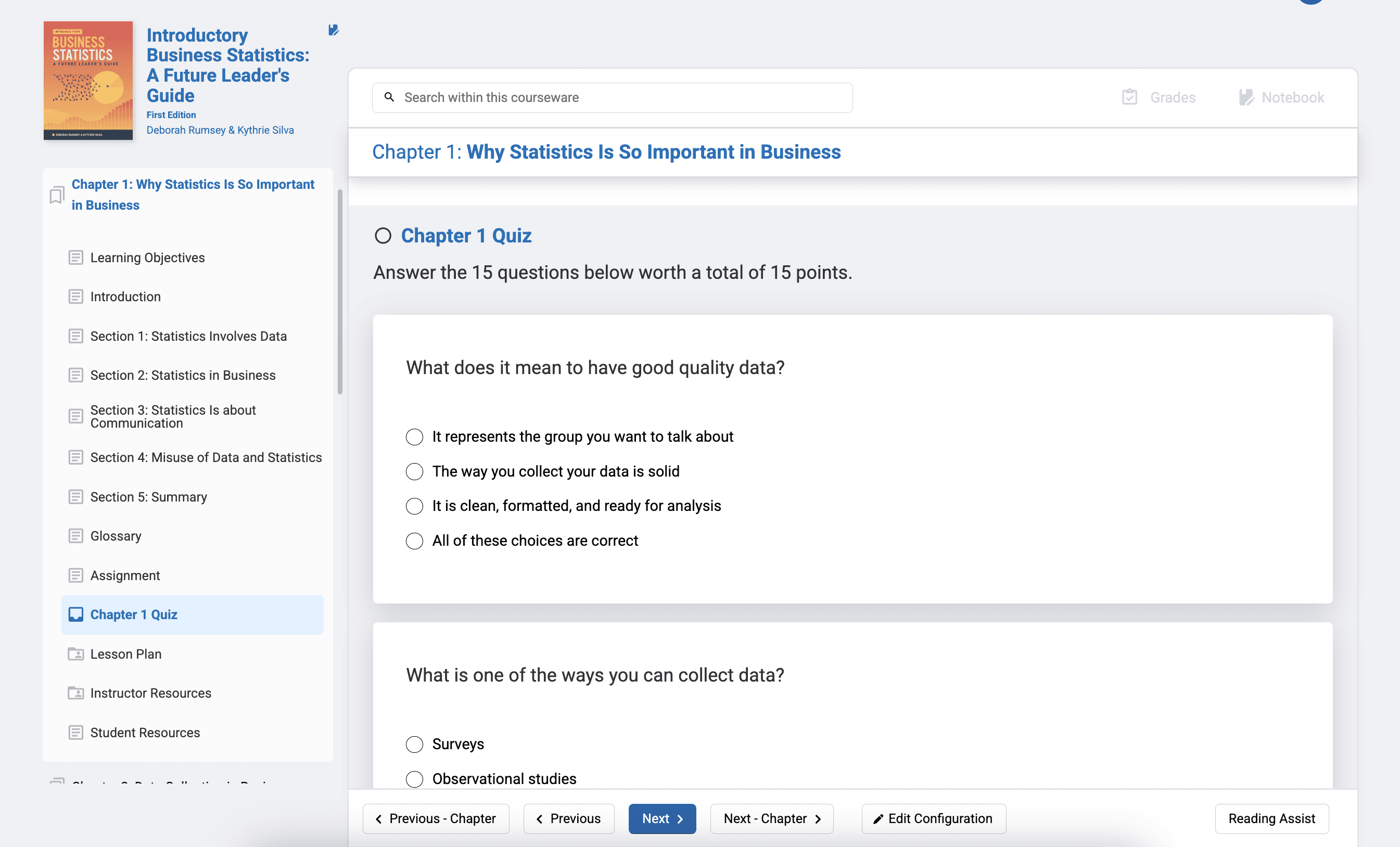Click the bookmark icon next to Chapter 1
1400x847 pixels.
click(x=56, y=195)
